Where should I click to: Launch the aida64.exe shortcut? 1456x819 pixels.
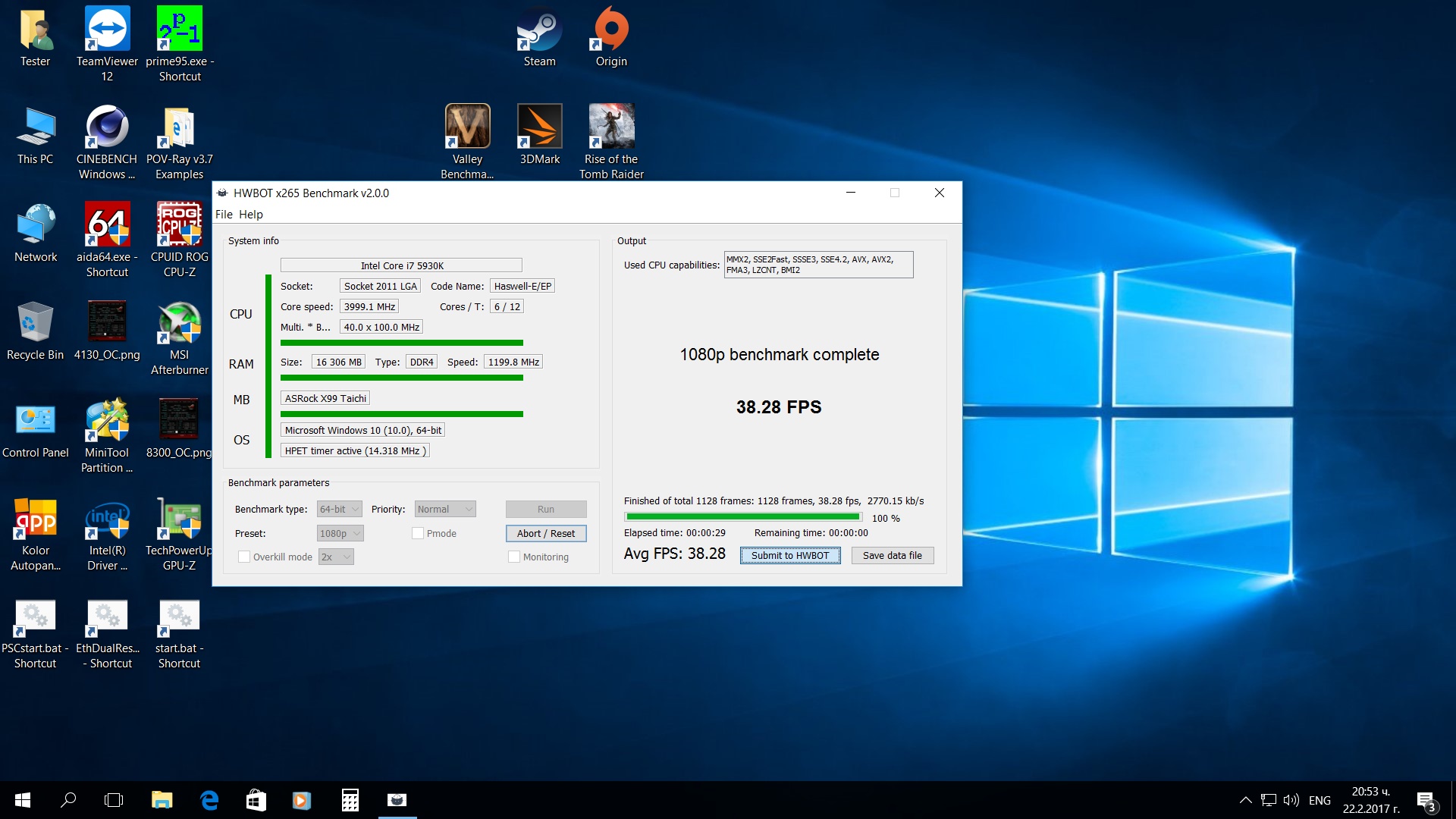tap(107, 240)
